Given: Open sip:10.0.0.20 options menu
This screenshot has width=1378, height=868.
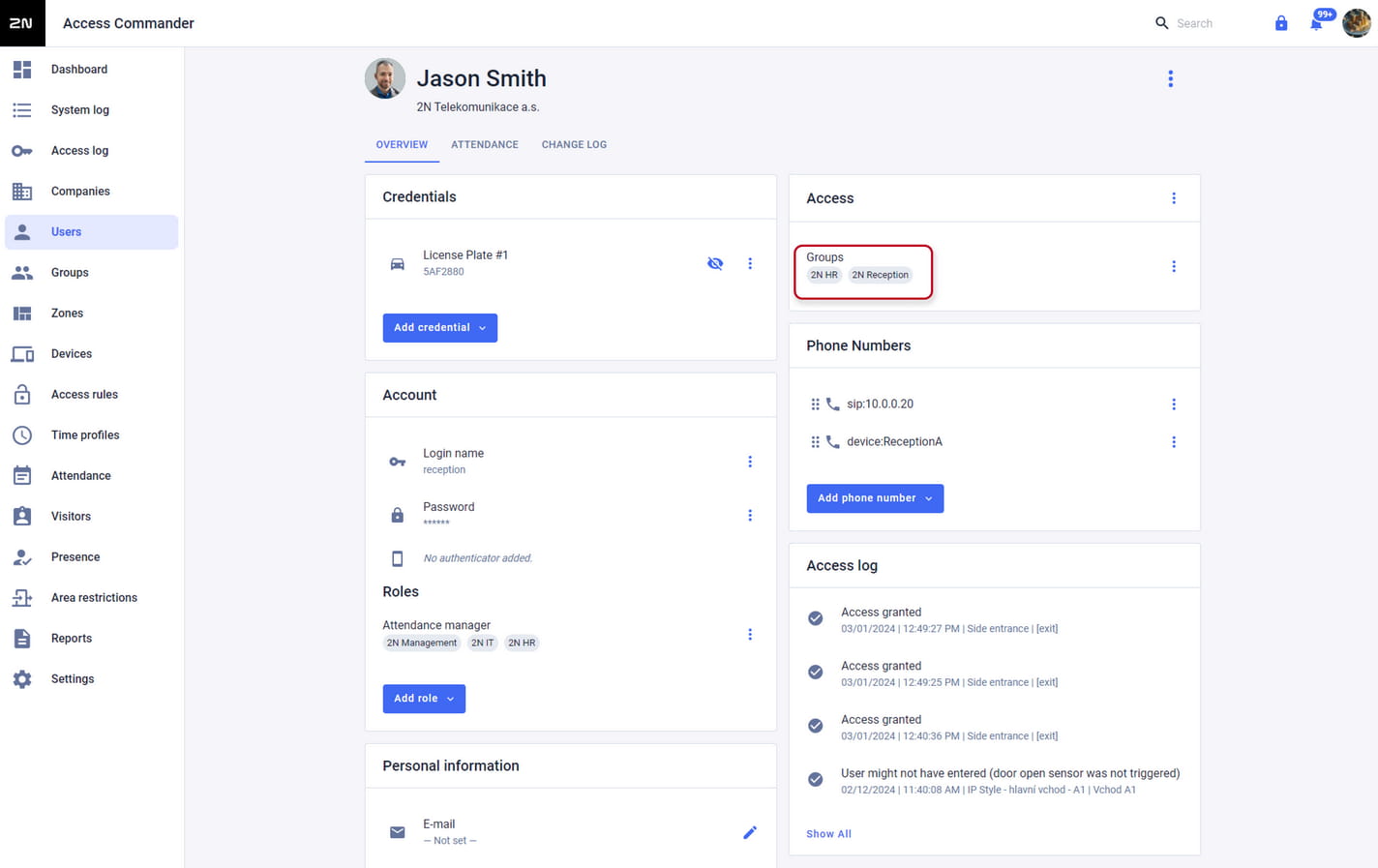Looking at the screenshot, I should click(x=1174, y=404).
